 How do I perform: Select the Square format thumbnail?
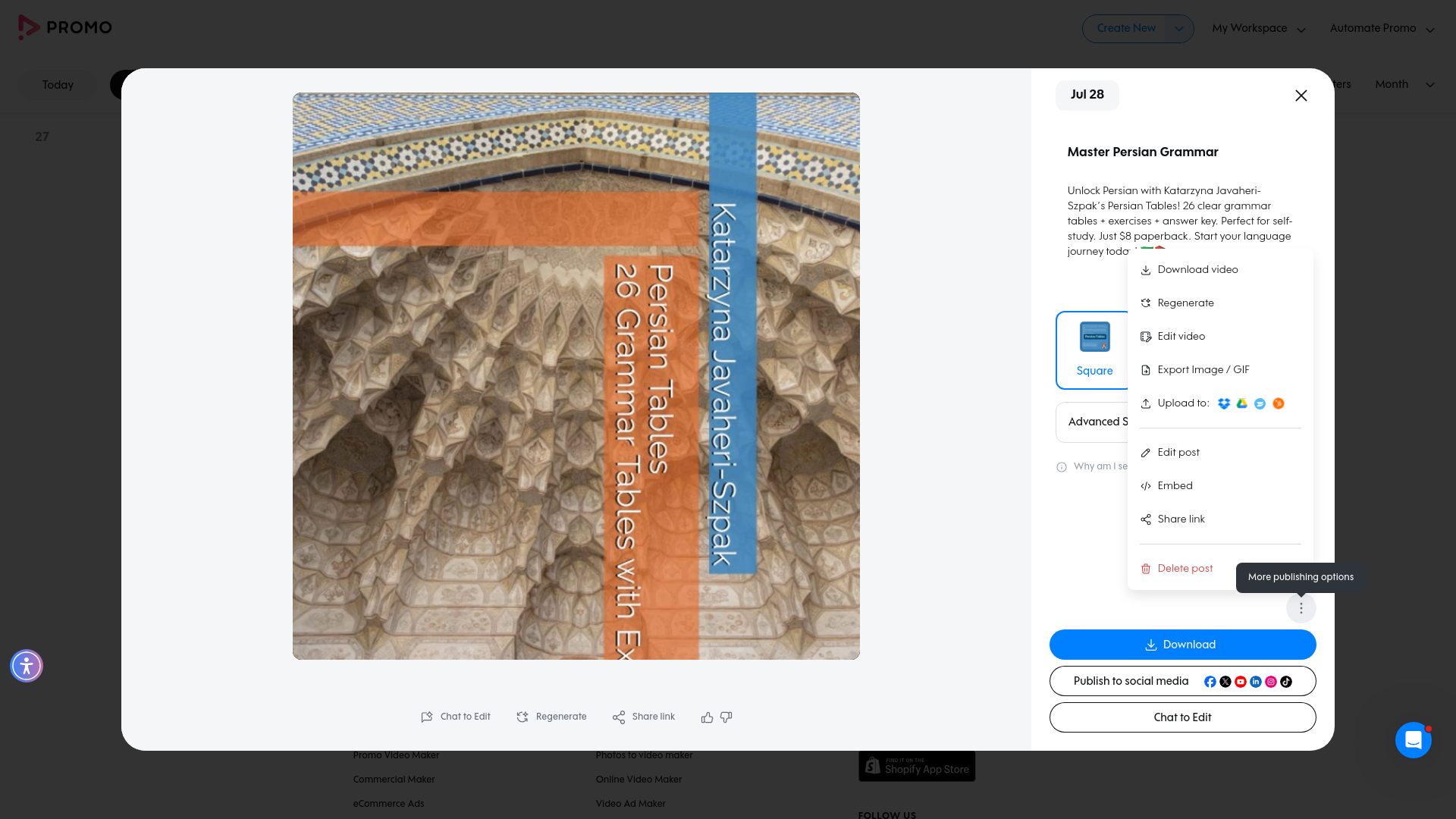coord(1094,350)
